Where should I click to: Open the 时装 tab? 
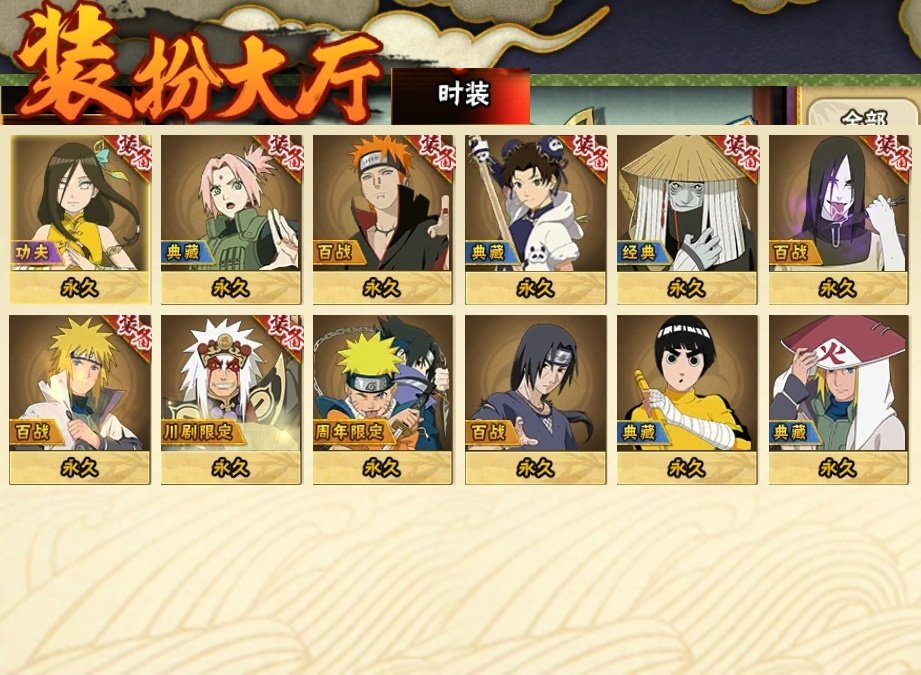click(462, 96)
